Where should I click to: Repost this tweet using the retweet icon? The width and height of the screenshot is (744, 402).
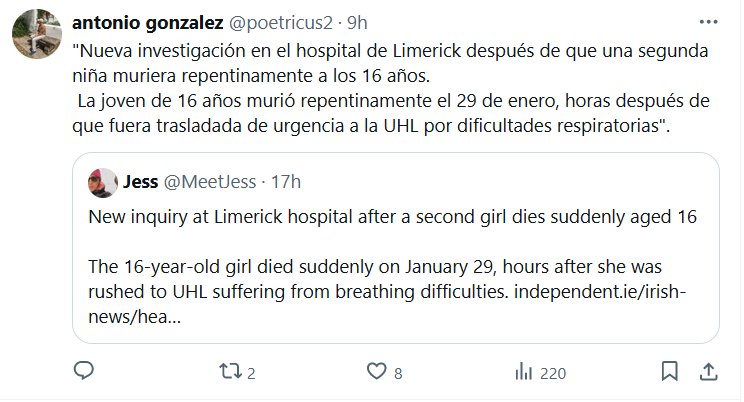tap(229, 373)
